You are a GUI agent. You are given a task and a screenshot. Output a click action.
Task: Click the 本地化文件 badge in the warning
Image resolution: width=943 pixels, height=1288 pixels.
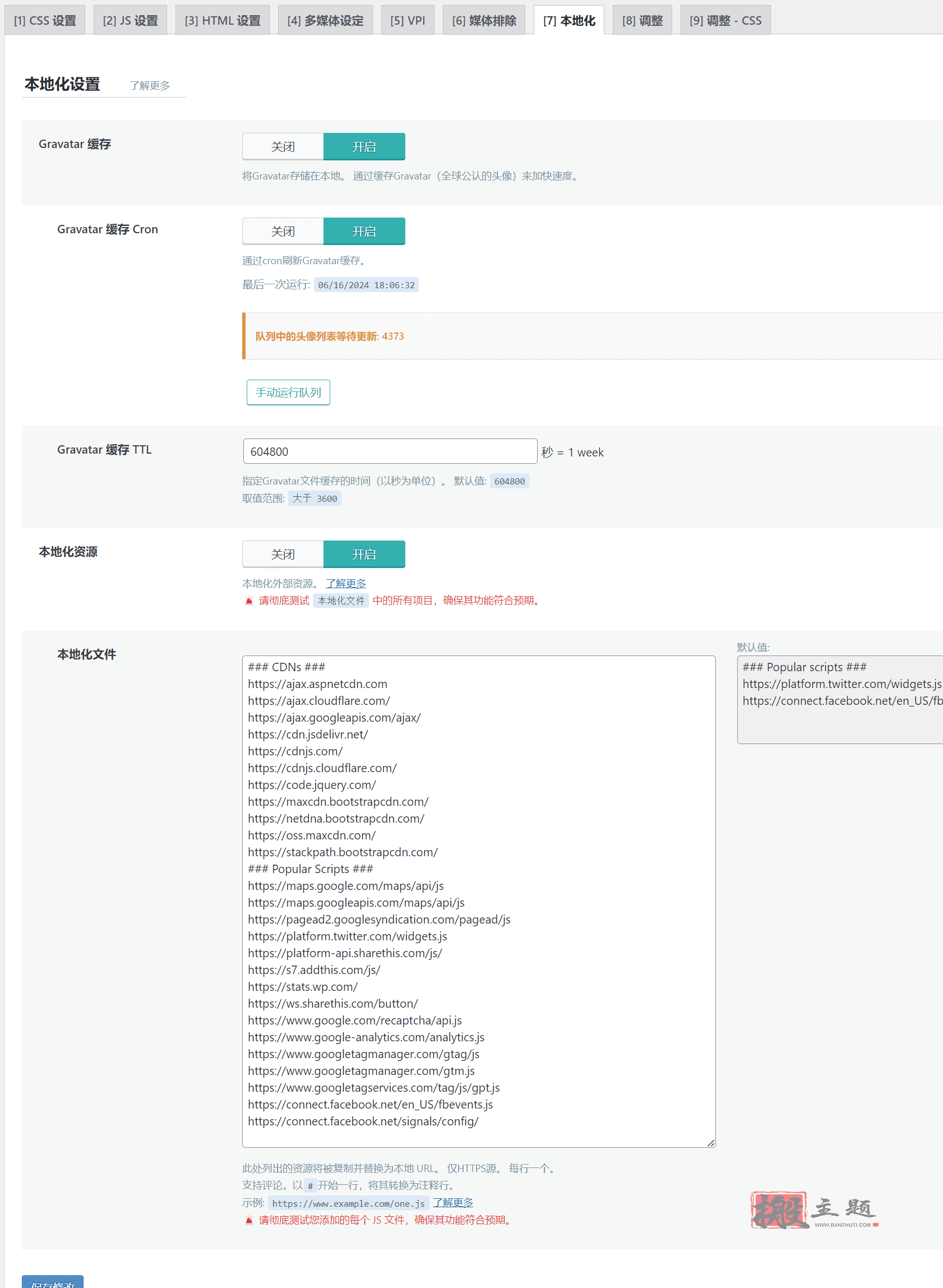[341, 601]
